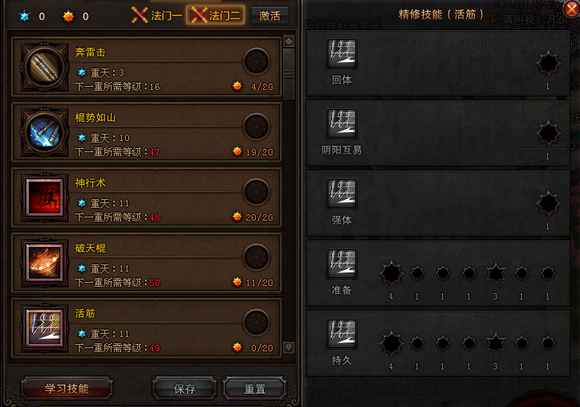The image size is (580, 407).
Task: Click the 棍势如山 skill icon
Action: (45, 132)
